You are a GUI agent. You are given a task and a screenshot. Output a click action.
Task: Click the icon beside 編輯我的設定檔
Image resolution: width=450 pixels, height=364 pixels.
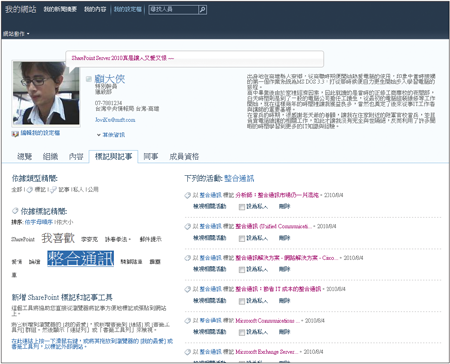click(15, 134)
